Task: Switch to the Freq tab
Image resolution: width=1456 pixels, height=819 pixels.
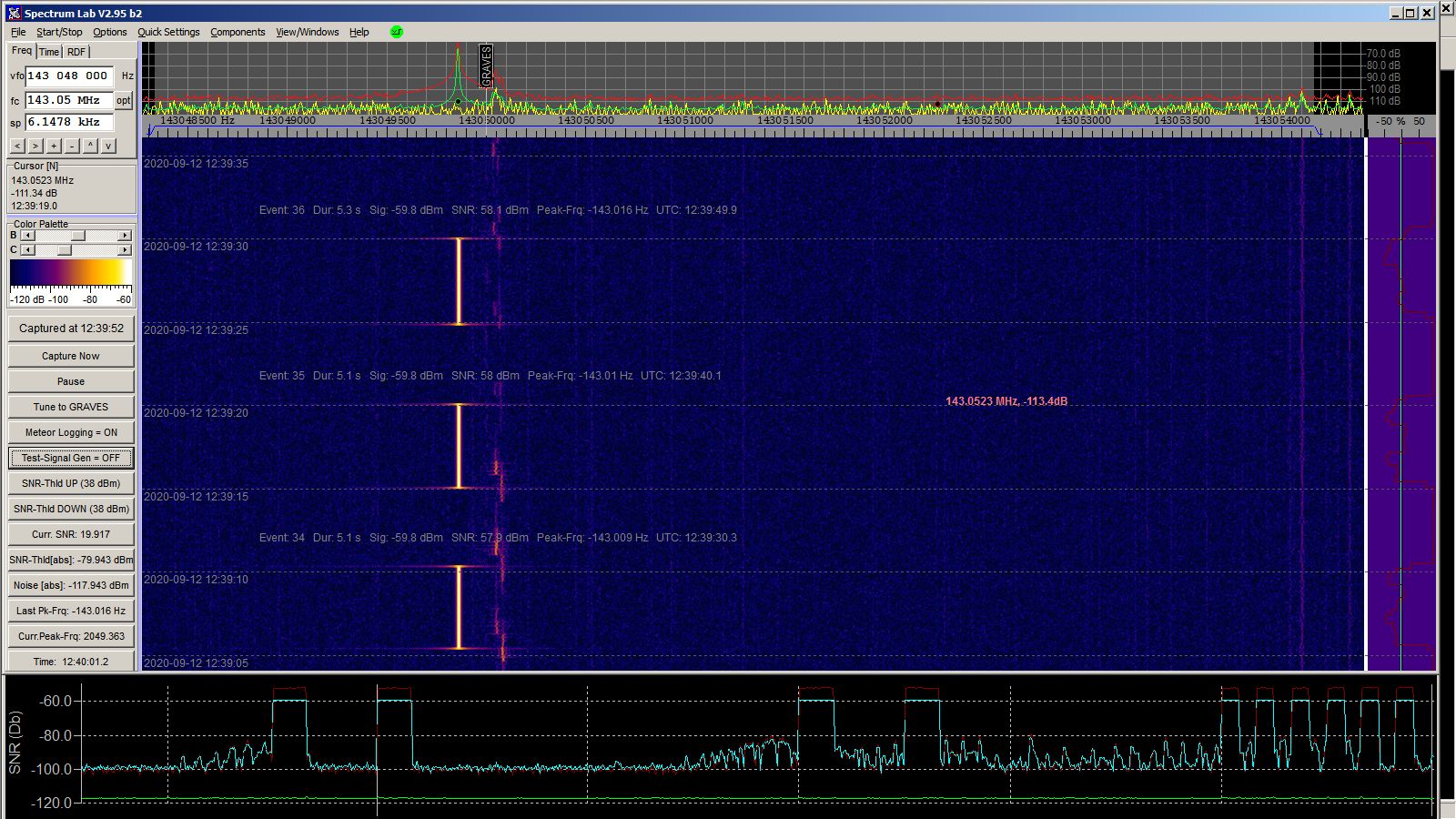Action: [x=22, y=51]
